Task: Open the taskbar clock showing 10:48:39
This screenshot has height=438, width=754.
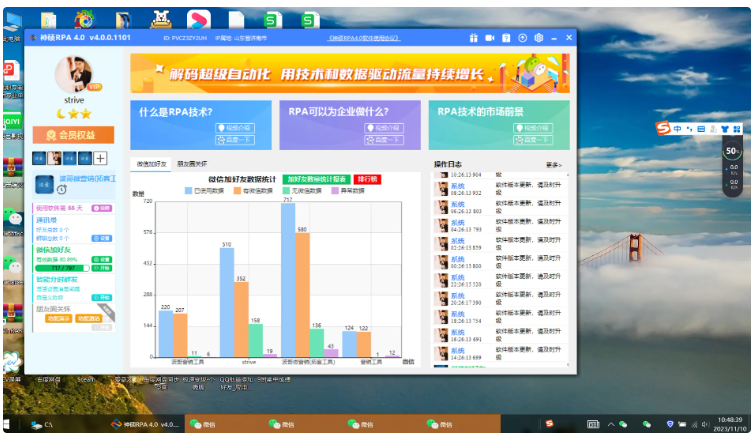Action: pos(730,424)
